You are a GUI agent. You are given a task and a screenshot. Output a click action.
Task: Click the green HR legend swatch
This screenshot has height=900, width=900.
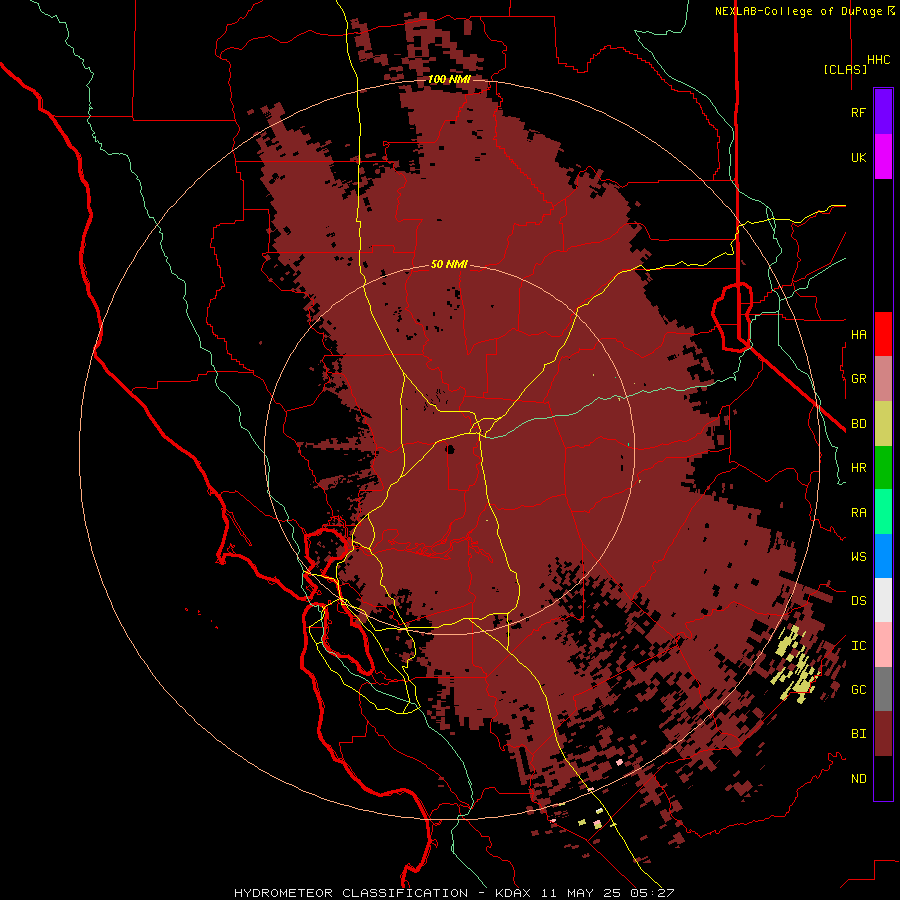coord(883,468)
